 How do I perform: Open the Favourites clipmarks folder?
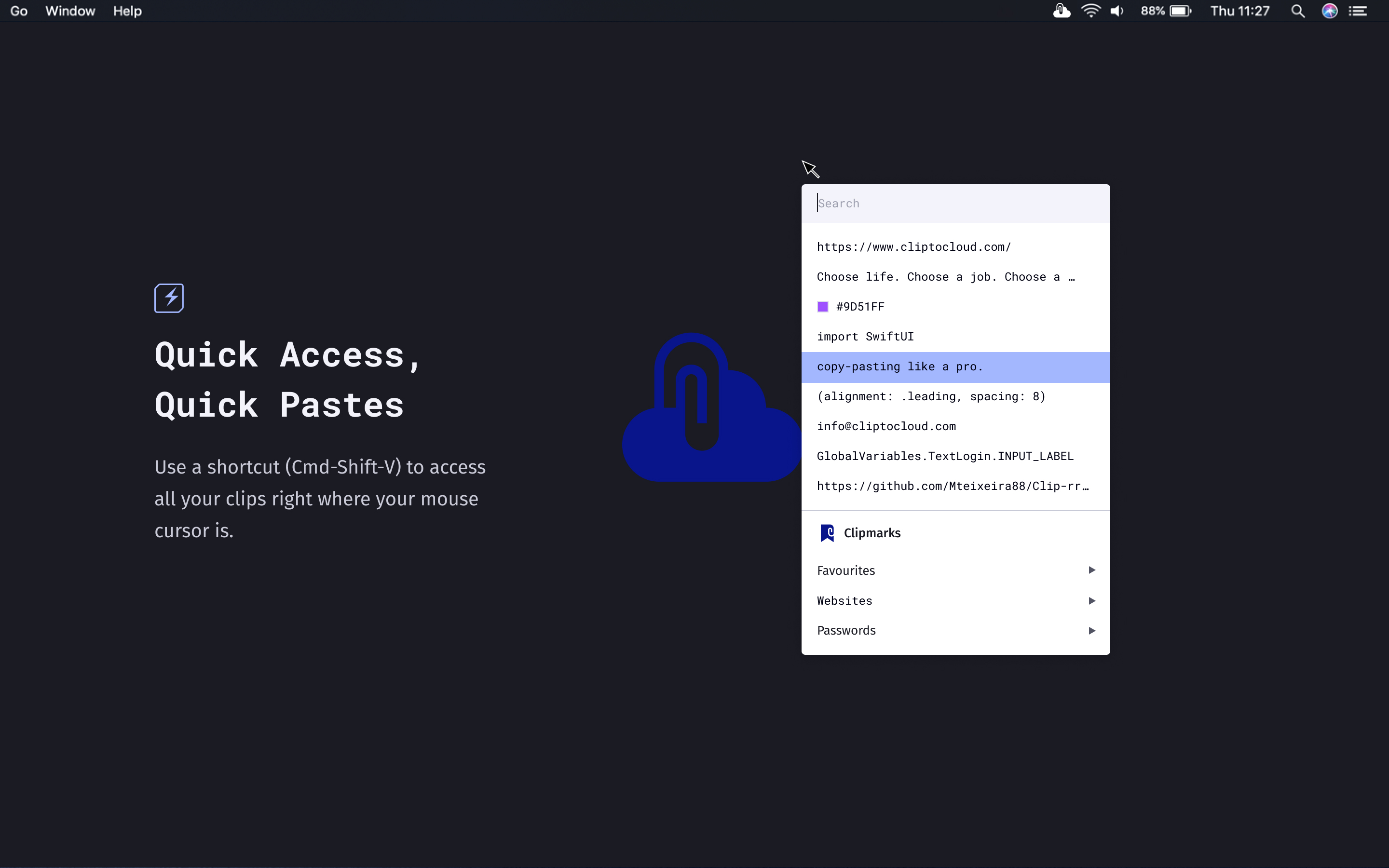tap(955, 570)
